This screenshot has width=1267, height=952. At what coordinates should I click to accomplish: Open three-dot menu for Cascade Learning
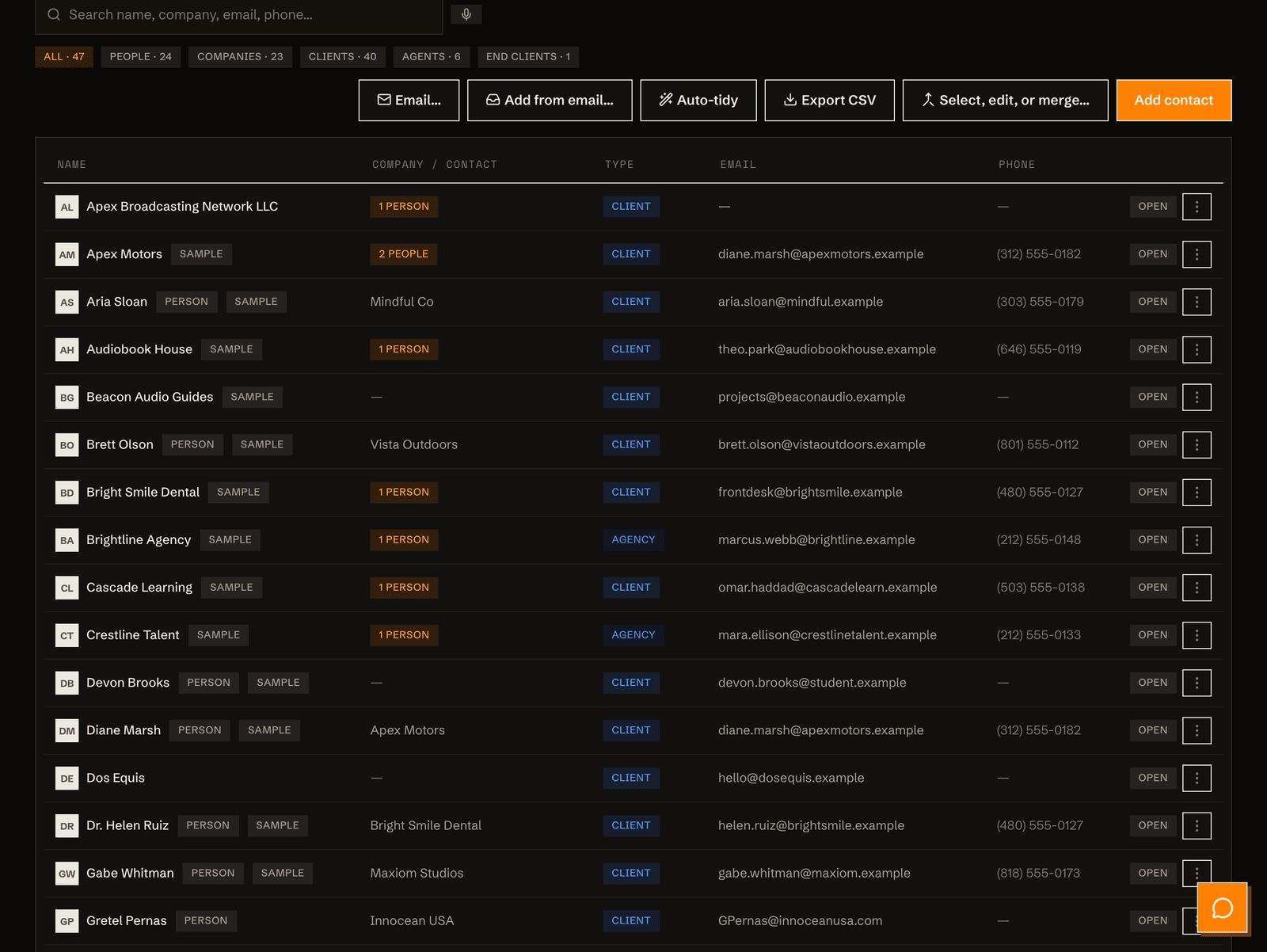pyautogui.click(x=1197, y=587)
